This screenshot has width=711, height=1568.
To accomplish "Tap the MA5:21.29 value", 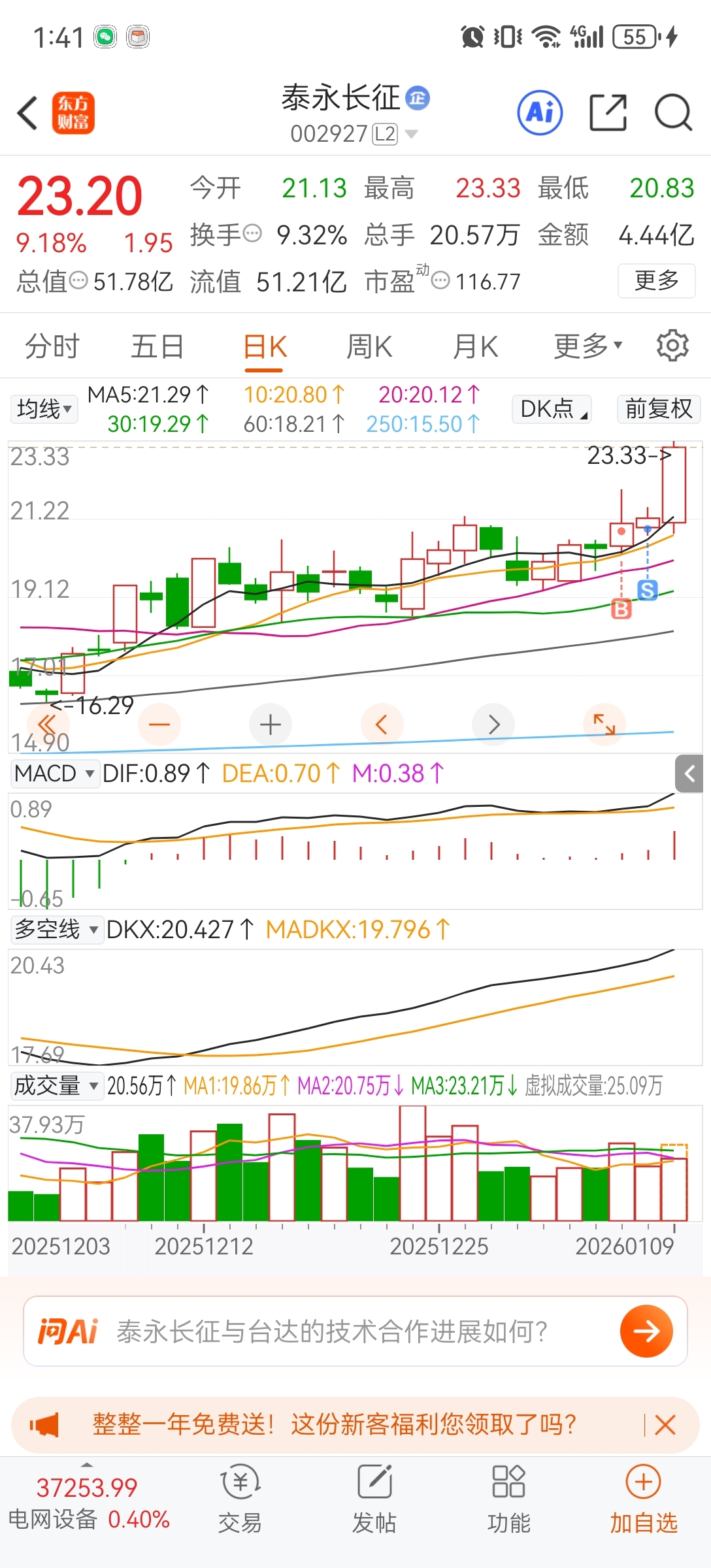I will (148, 395).
